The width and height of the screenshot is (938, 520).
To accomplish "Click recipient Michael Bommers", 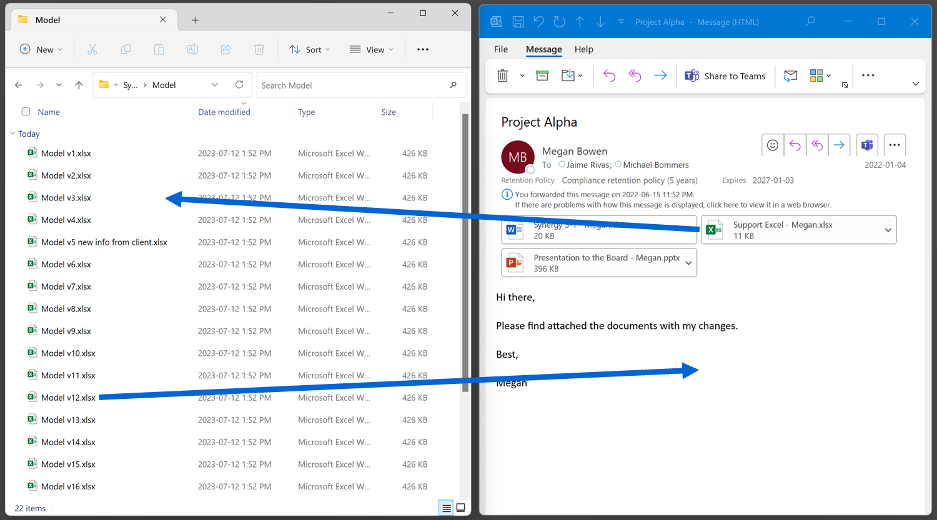I will [x=651, y=165].
